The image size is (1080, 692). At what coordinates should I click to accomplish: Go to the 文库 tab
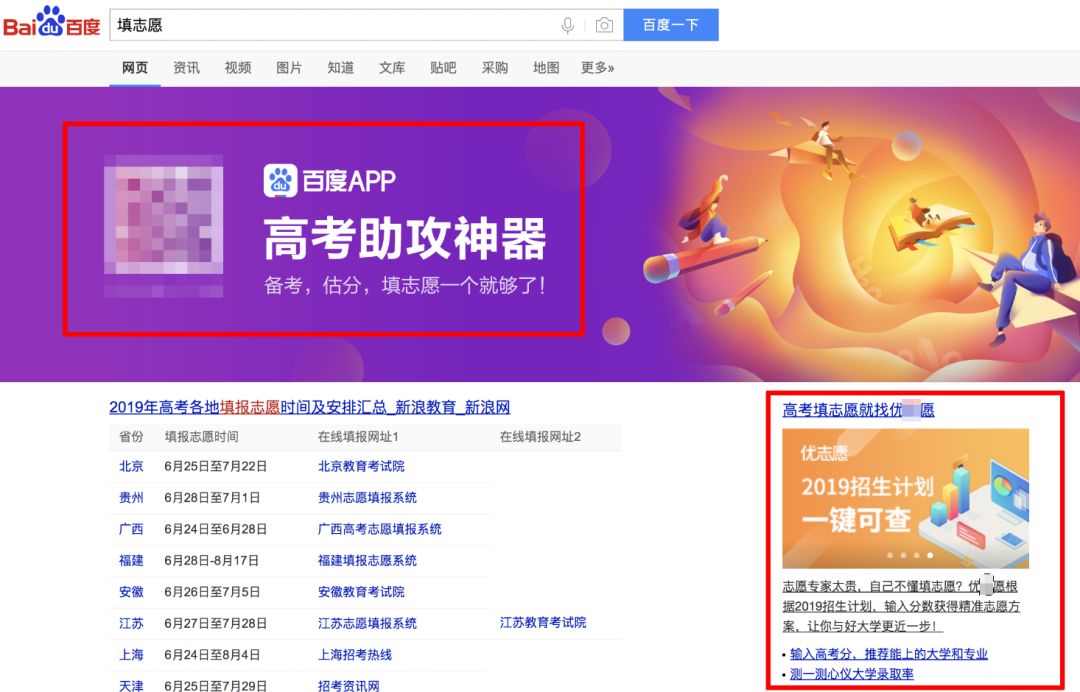392,67
